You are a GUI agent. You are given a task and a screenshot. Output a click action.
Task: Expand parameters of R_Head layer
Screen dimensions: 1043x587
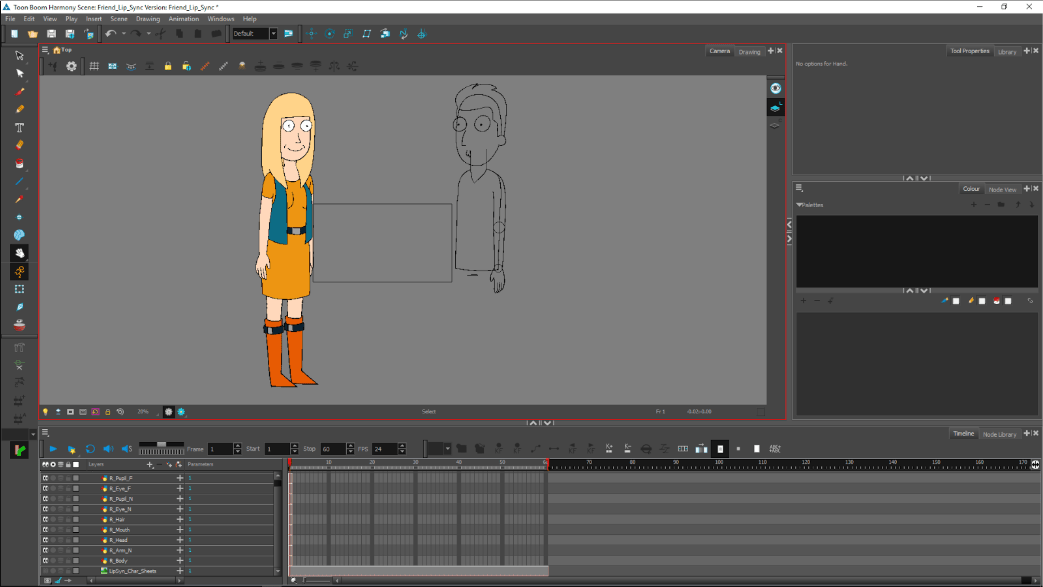click(180, 540)
